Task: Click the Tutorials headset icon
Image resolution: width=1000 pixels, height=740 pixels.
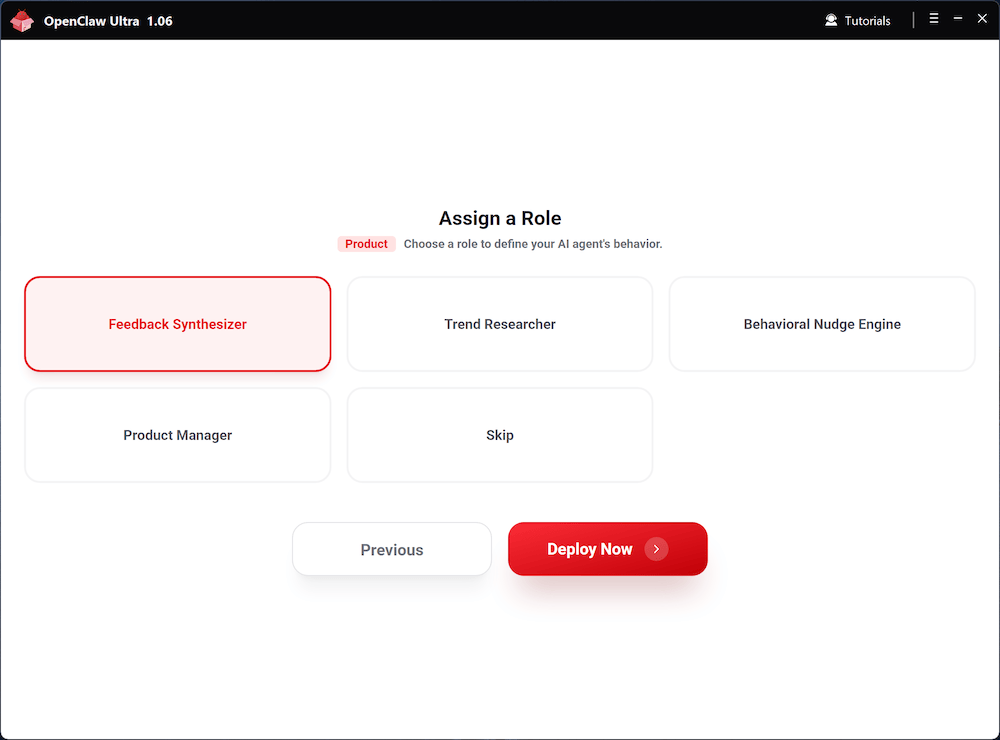Action: [x=831, y=20]
